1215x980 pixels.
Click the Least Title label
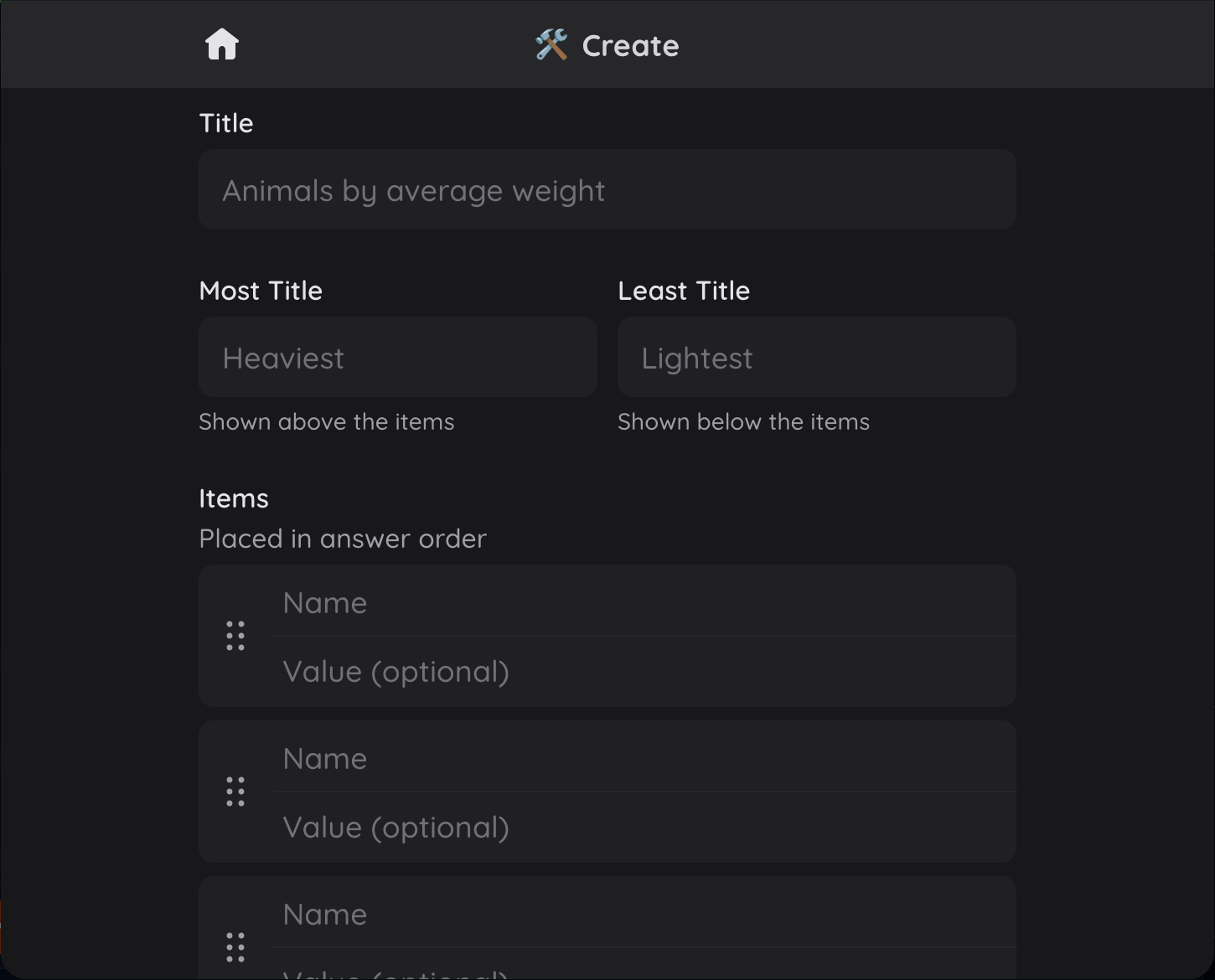pyautogui.click(x=684, y=291)
